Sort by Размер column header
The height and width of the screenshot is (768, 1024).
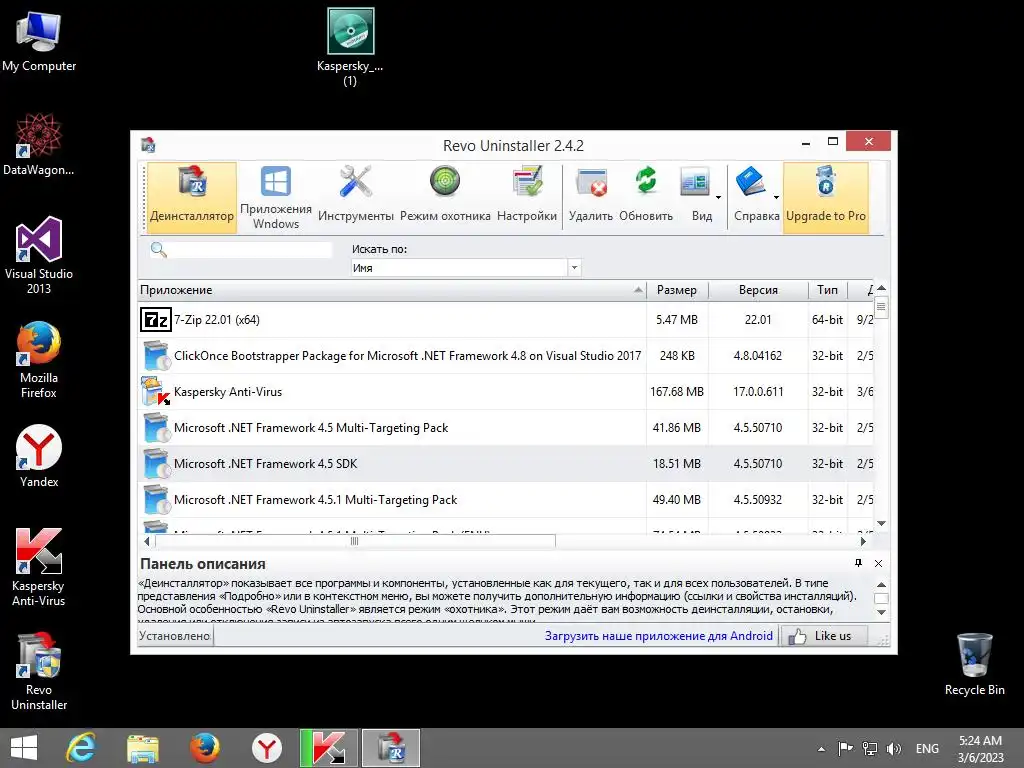pyautogui.click(x=677, y=290)
